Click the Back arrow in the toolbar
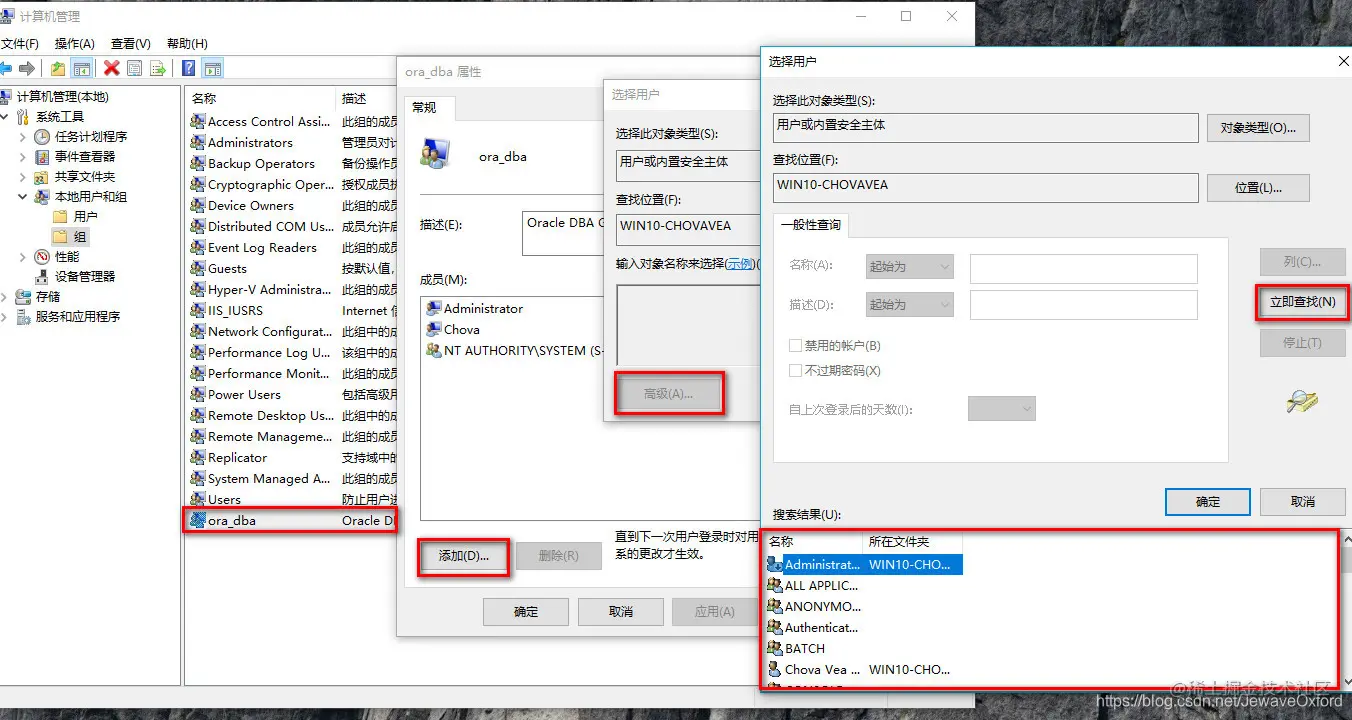Image resolution: width=1352 pixels, height=720 pixels. click(6, 68)
